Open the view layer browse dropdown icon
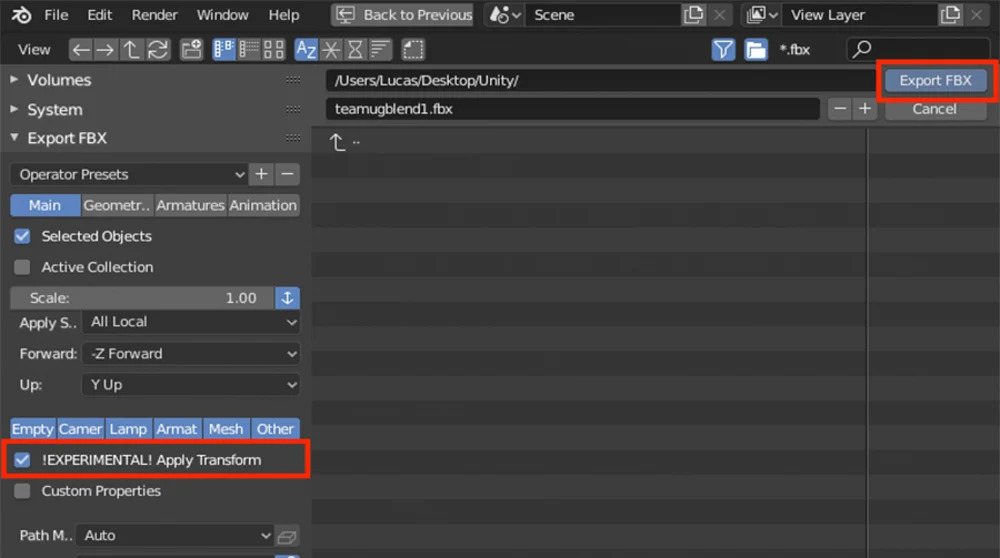The width and height of the screenshot is (1000, 558). tap(761, 15)
